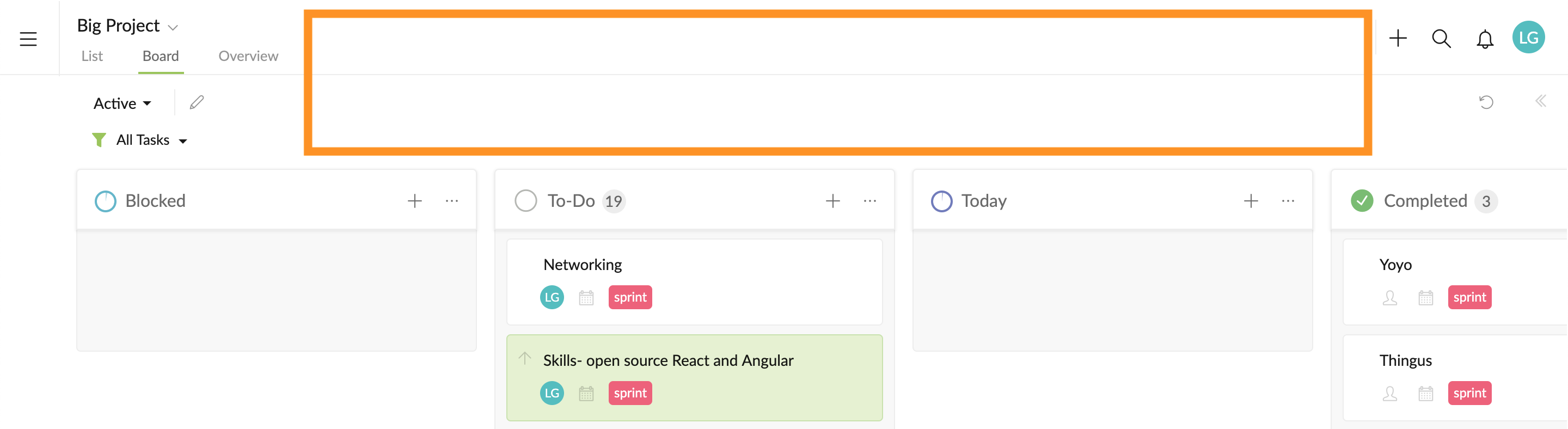
Task: Click the LG assignee avatar on Skills card
Action: [552, 393]
